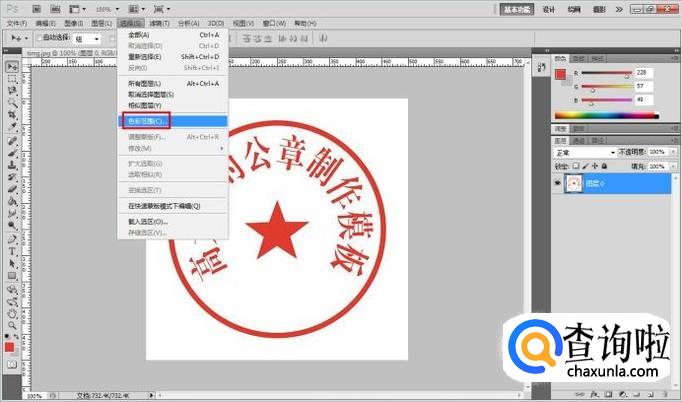This screenshot has width=682, height=402.
Task: Choose Color Range in the Select menu
Action: tap(173, 121)
